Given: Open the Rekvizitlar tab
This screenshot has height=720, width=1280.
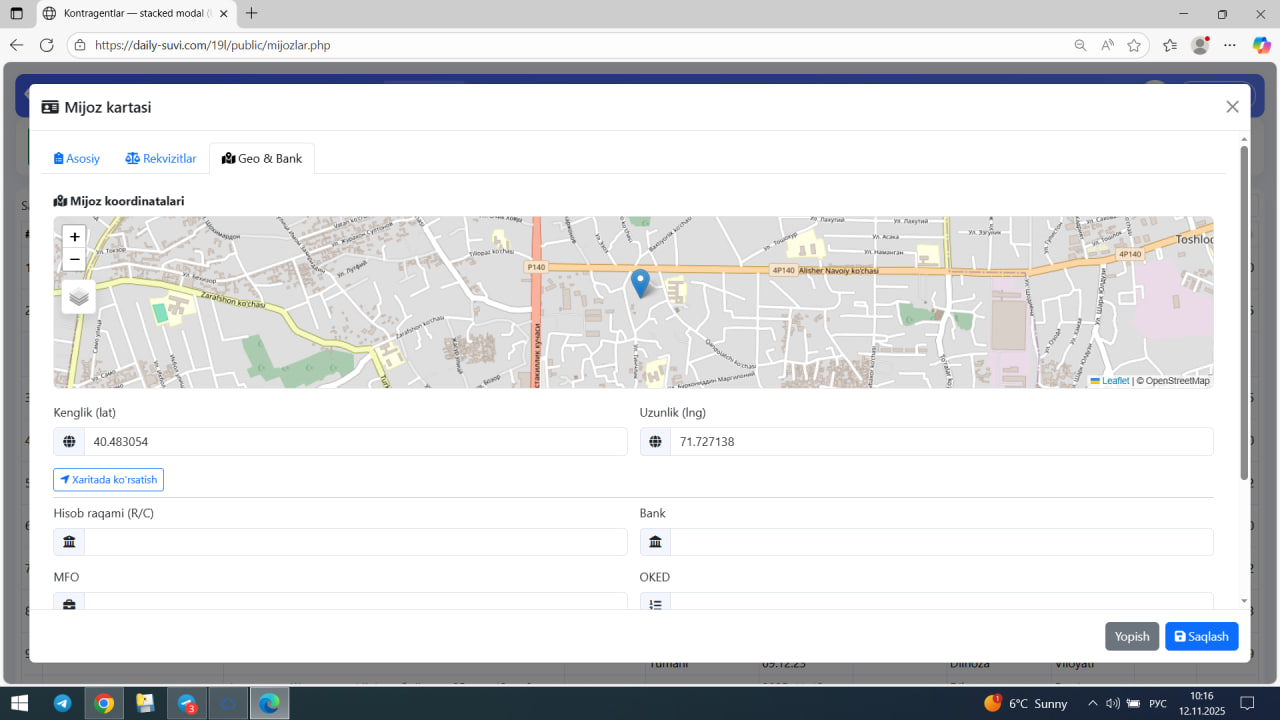Looking at the screenshot, I should tap(160, 159).
